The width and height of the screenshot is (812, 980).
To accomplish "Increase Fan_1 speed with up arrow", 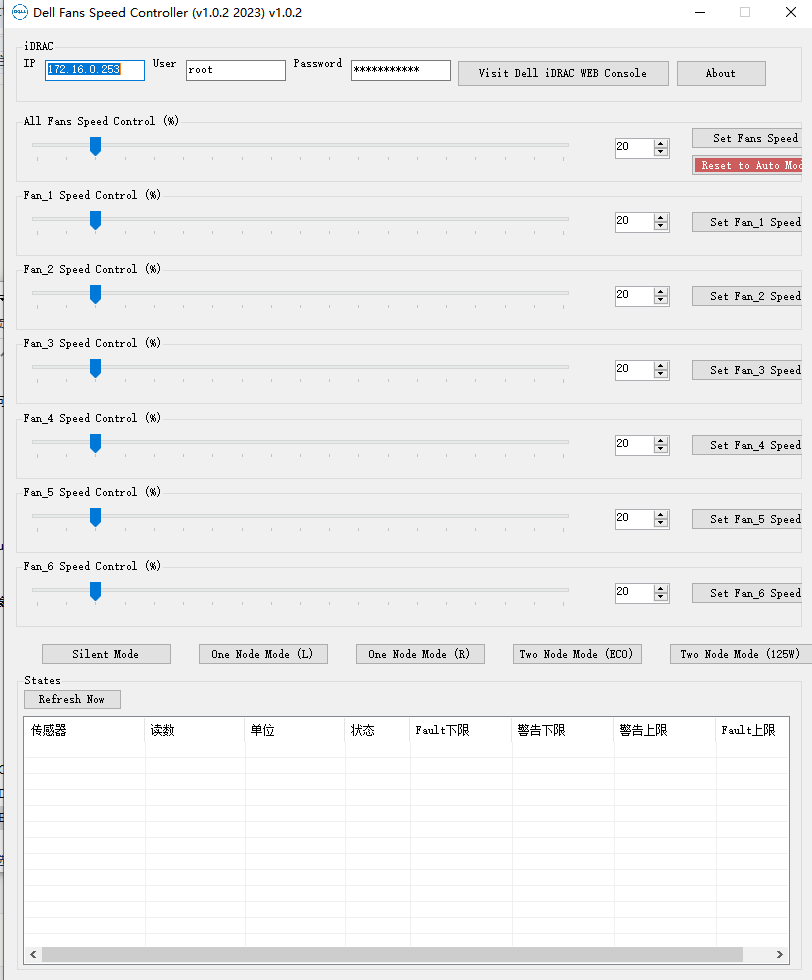I will pyautogui.click(x=661, y=218).
